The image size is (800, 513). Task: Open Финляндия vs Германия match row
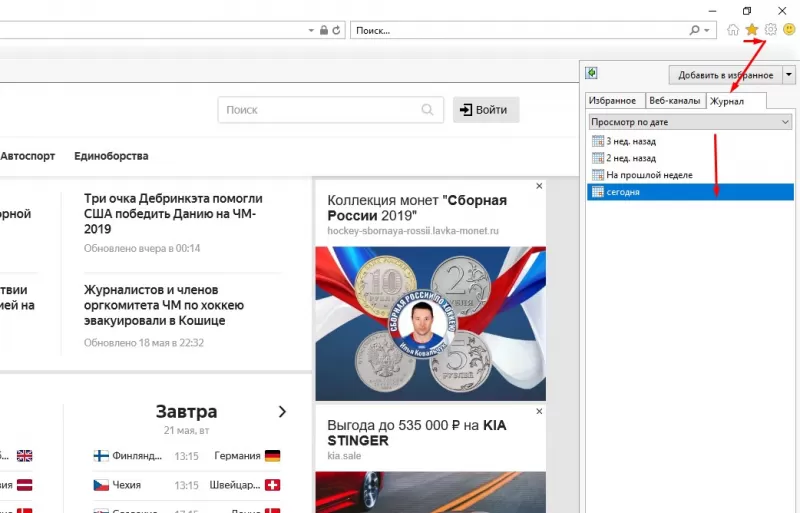(187, 456)
